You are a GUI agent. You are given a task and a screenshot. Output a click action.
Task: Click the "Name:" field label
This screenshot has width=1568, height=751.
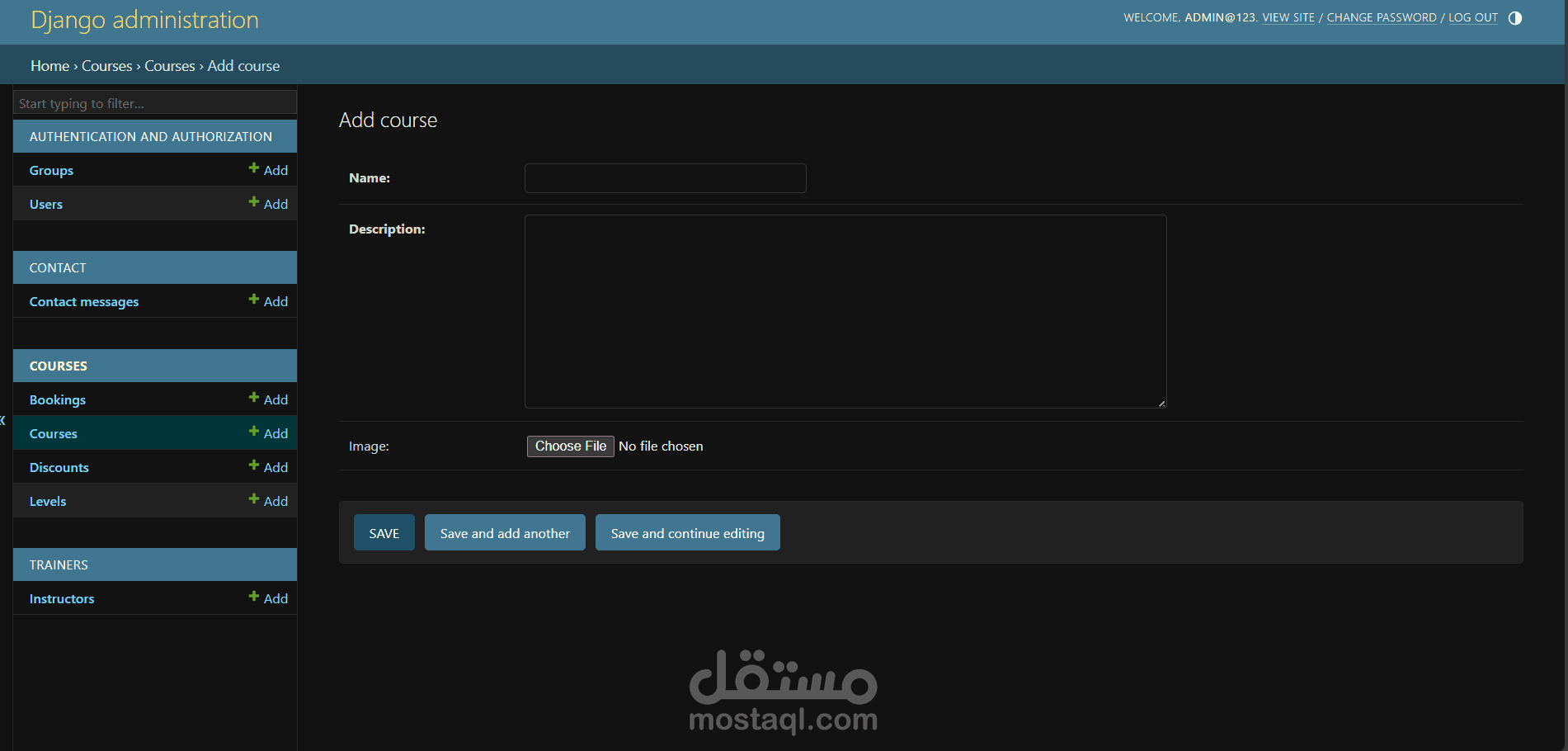(x=370, y=178)
